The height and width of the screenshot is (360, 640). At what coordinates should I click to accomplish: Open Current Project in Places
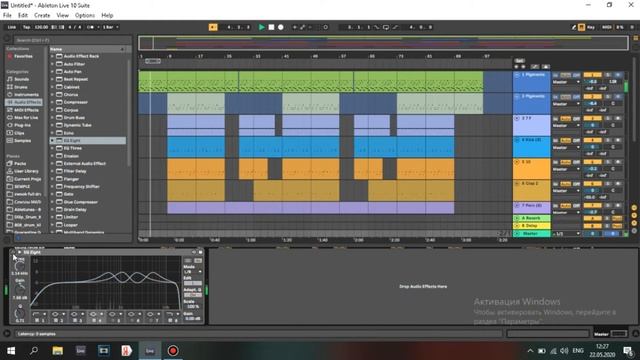coord(24,179)
